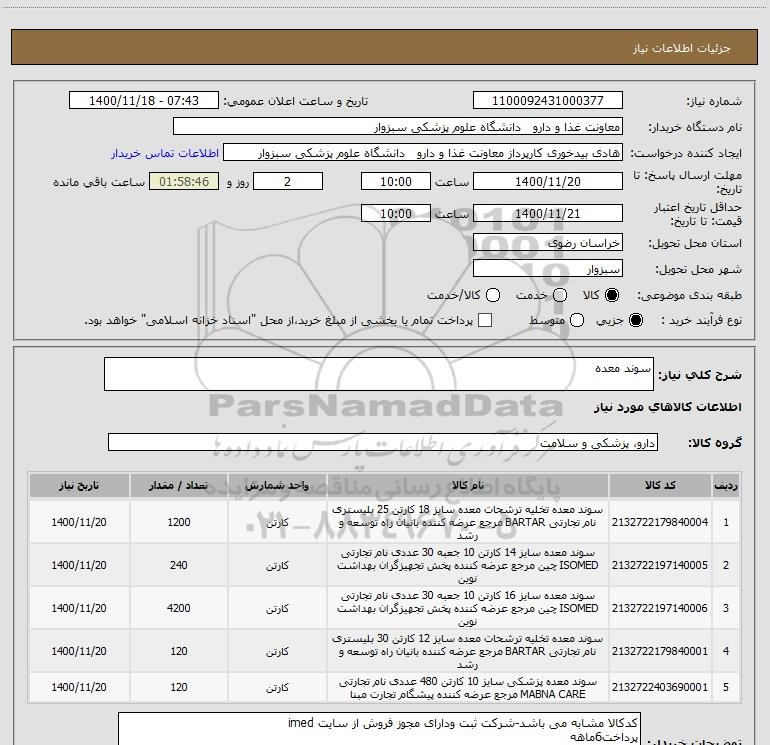Screen dimensions: 770x745
Task: Click the need number field 1100092431000377
Action: 548,100
